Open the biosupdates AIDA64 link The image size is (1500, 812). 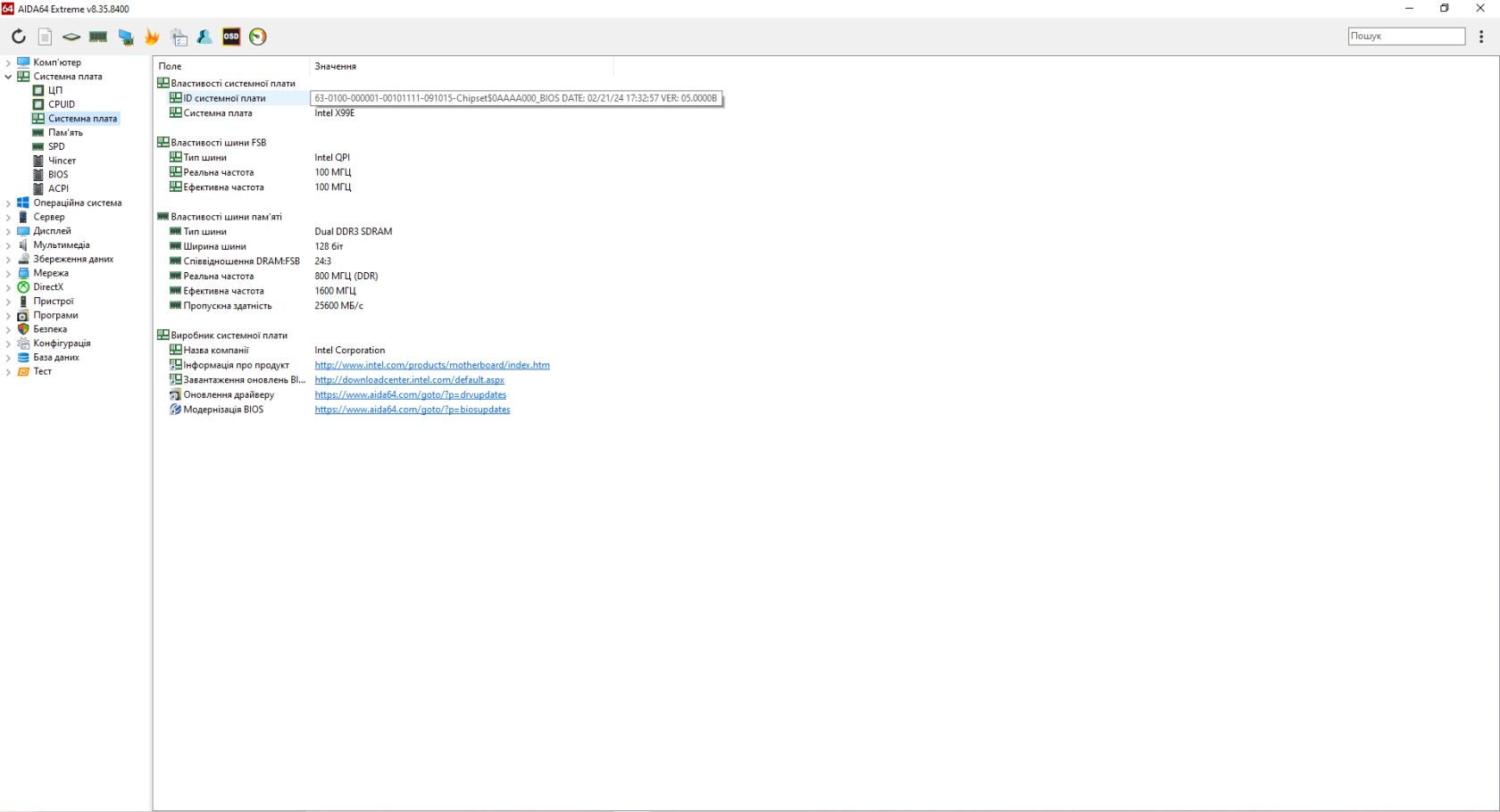(412, 410)
